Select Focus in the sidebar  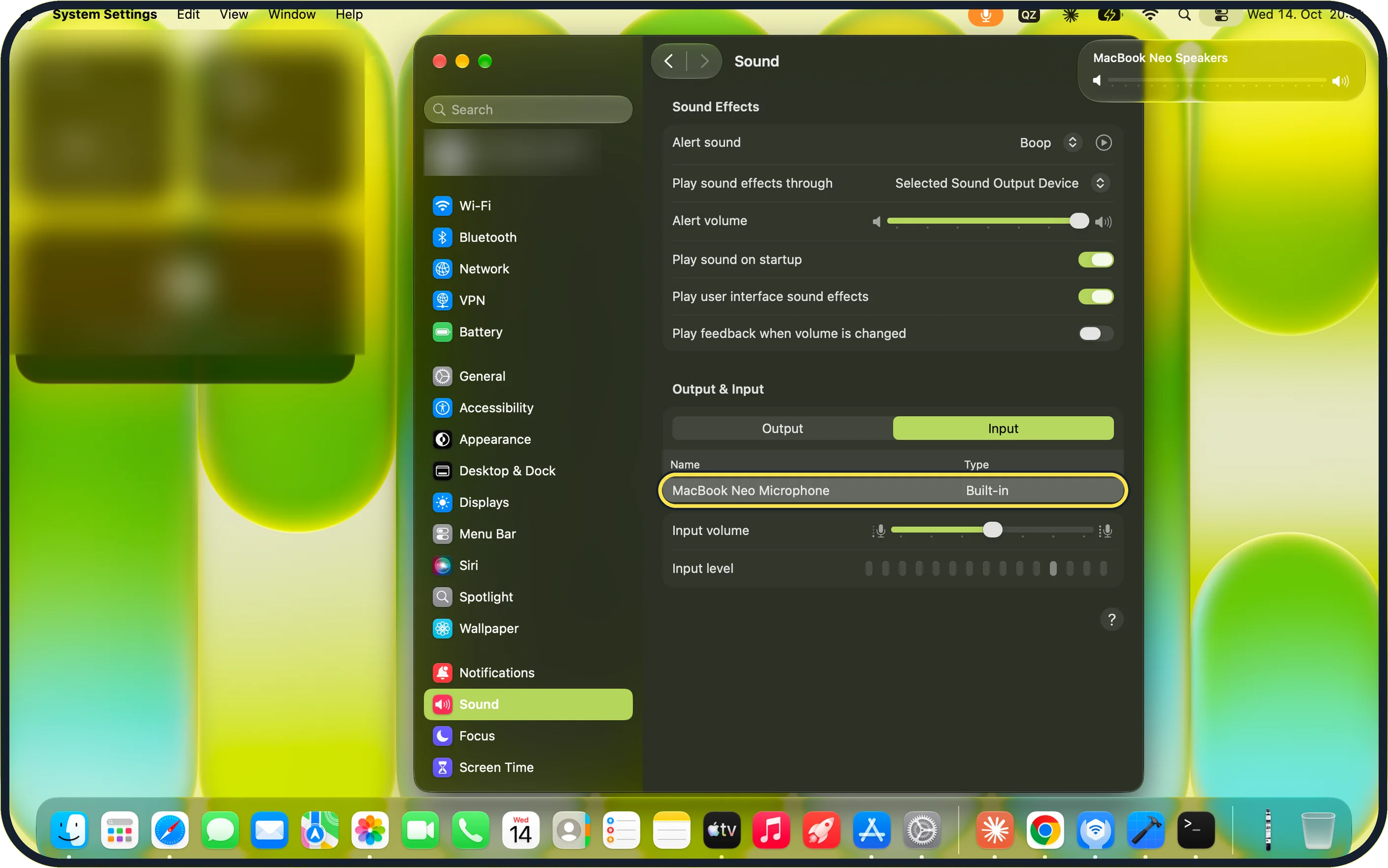pos(527,736)
